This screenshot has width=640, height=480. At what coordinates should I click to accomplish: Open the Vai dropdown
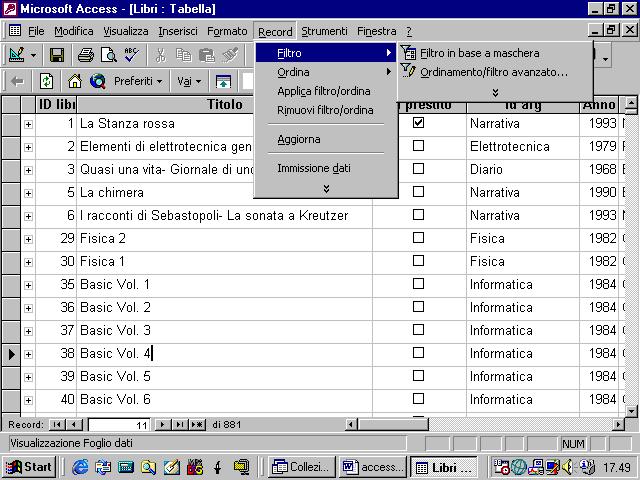pos(189,81)
